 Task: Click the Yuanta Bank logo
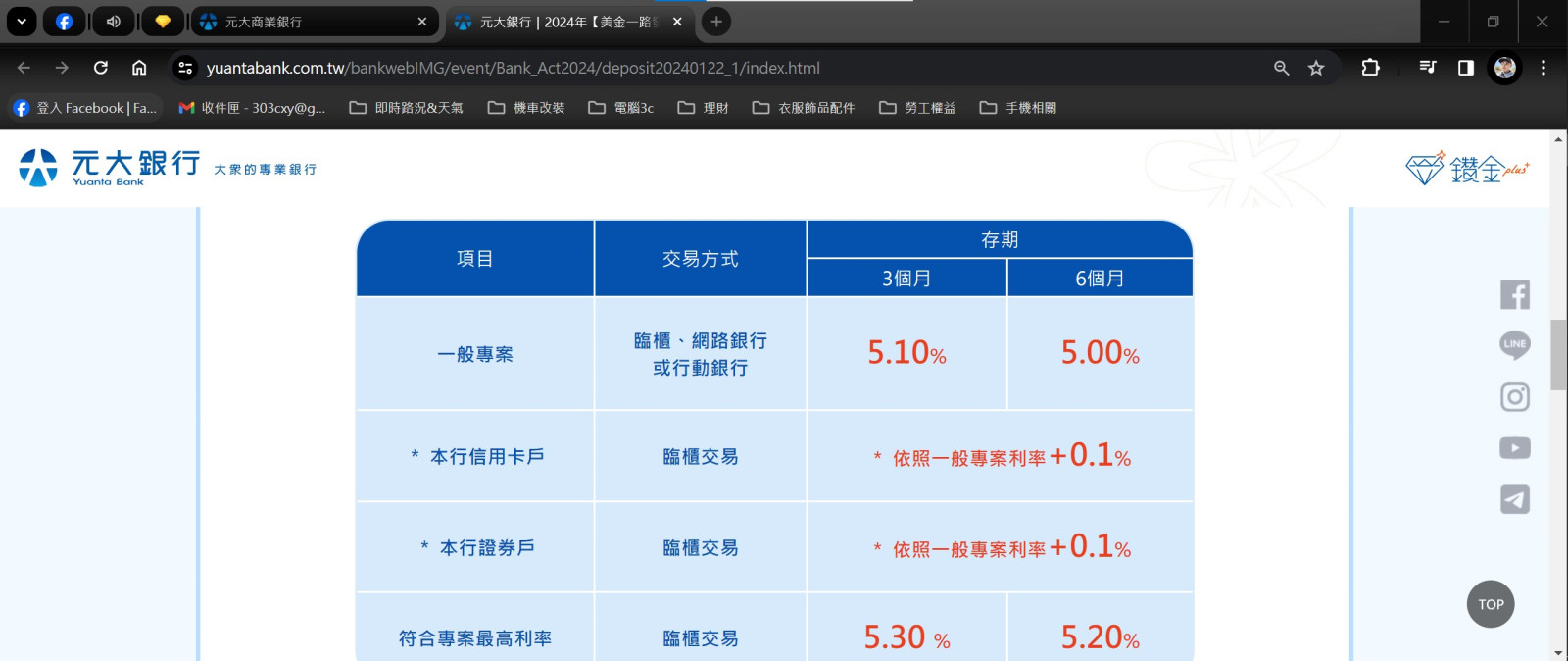110,168
